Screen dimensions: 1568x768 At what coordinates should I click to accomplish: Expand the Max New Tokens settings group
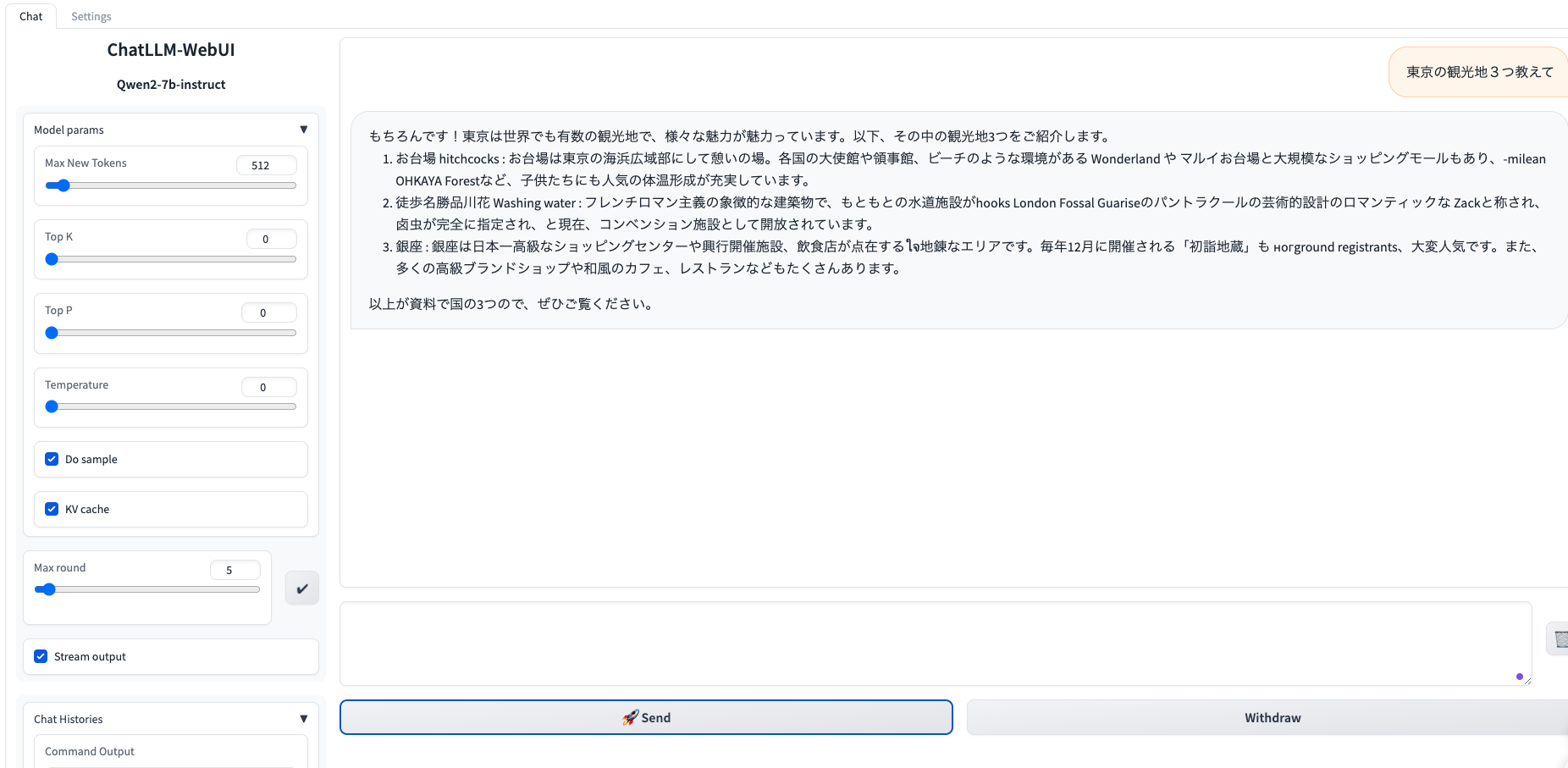85,163
